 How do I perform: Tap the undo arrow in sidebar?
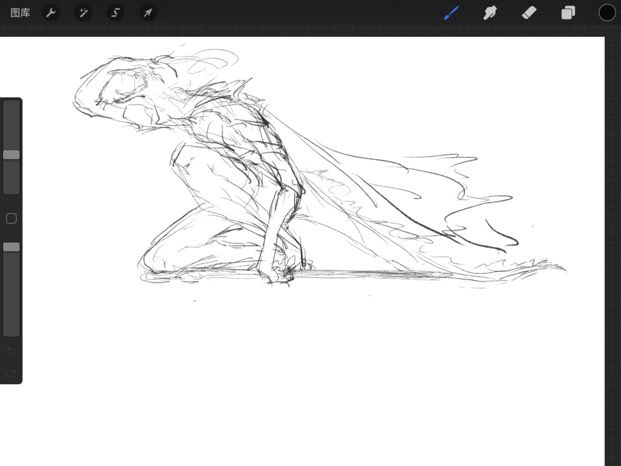click(x=11, y=351)
